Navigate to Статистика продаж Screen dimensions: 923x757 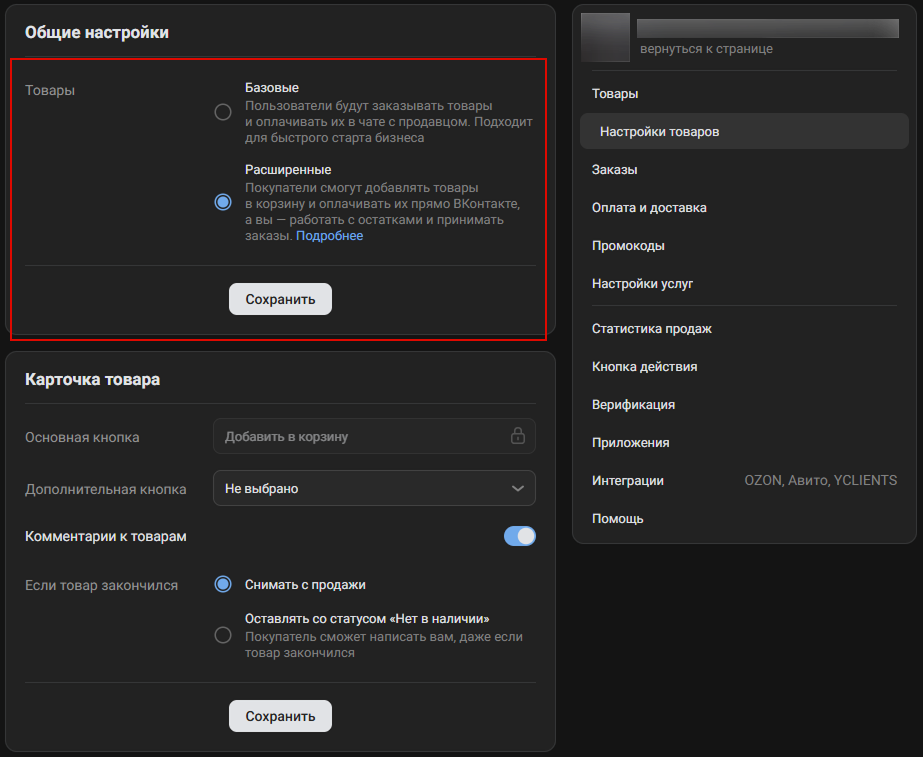pyautogui.click(x=651, y=329)
